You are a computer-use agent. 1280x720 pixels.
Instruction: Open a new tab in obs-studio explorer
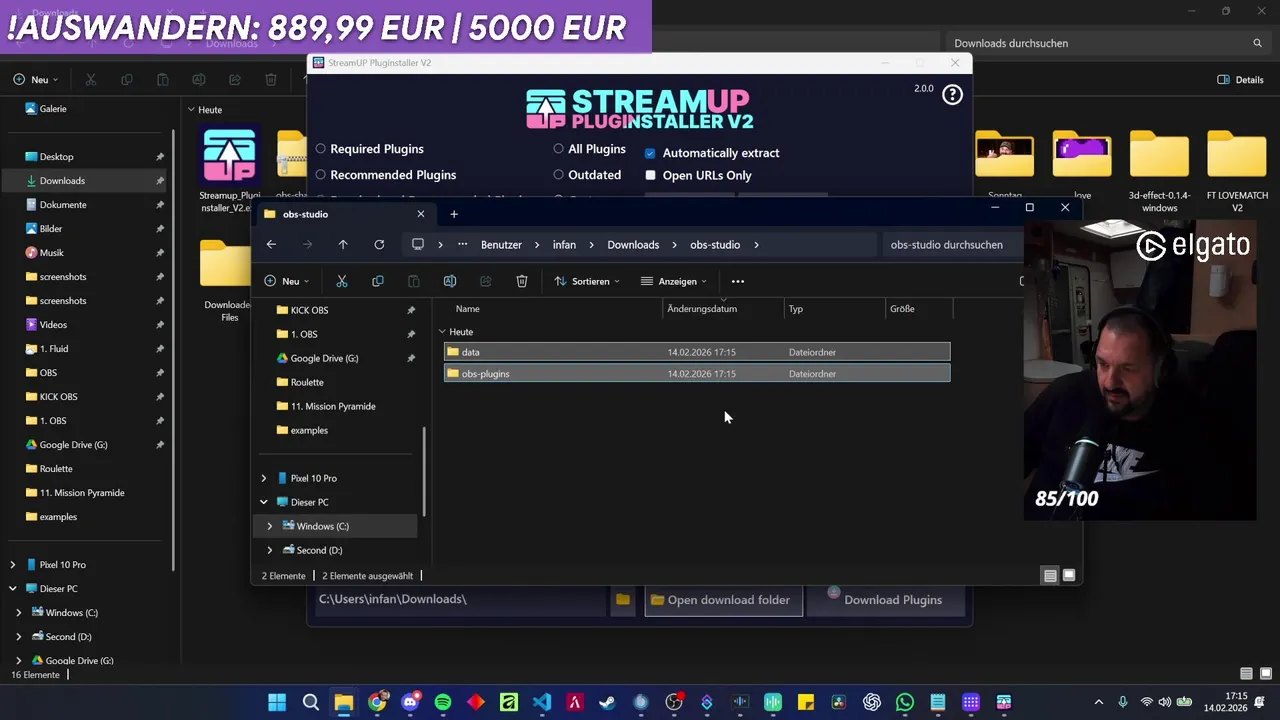pyautogui.click(x=454, y=214)
